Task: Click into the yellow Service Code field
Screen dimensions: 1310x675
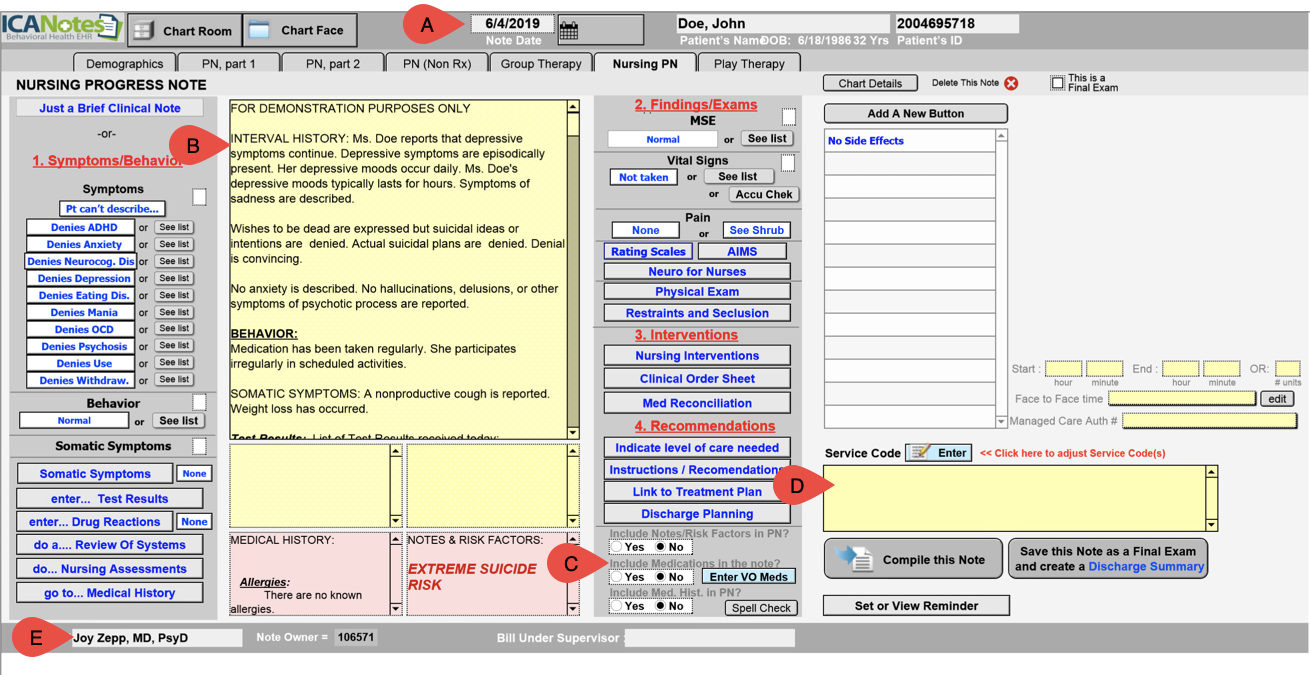Action: [x=1014, y=498]
